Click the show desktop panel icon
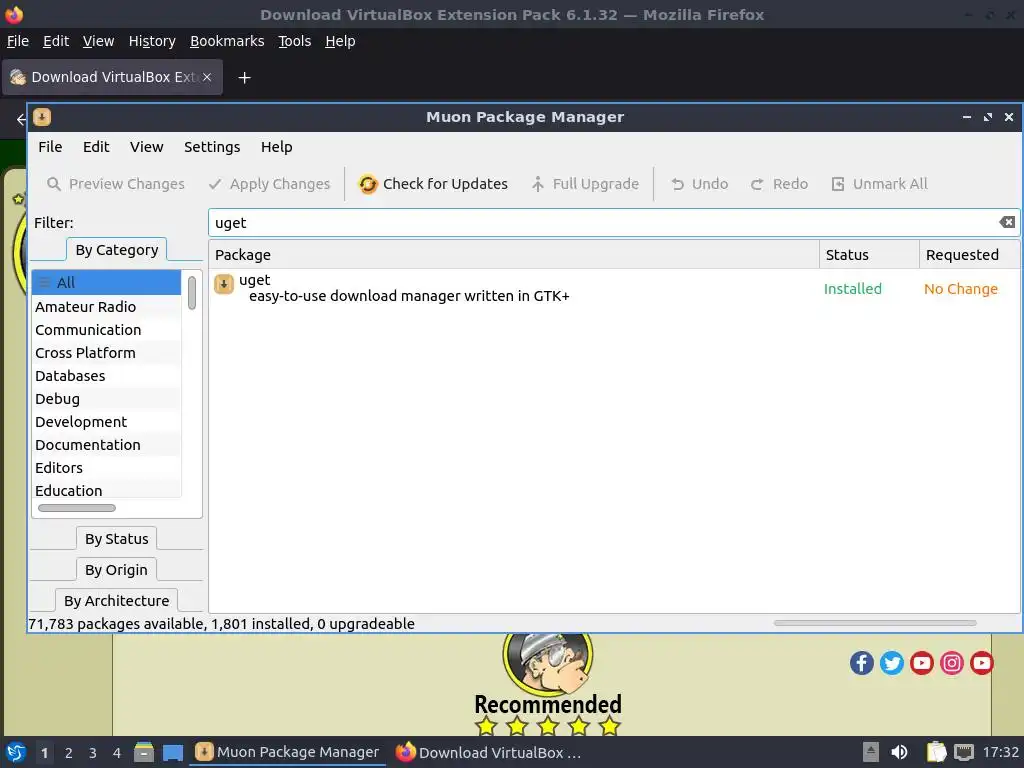Image resolution: width=1024 pixels, height=768 pixels. click(x=172, y=752)
